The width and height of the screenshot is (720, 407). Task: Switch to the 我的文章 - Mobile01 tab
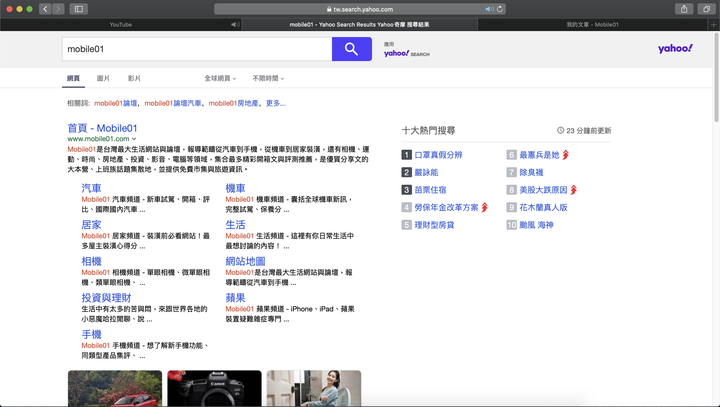(592, 24)
